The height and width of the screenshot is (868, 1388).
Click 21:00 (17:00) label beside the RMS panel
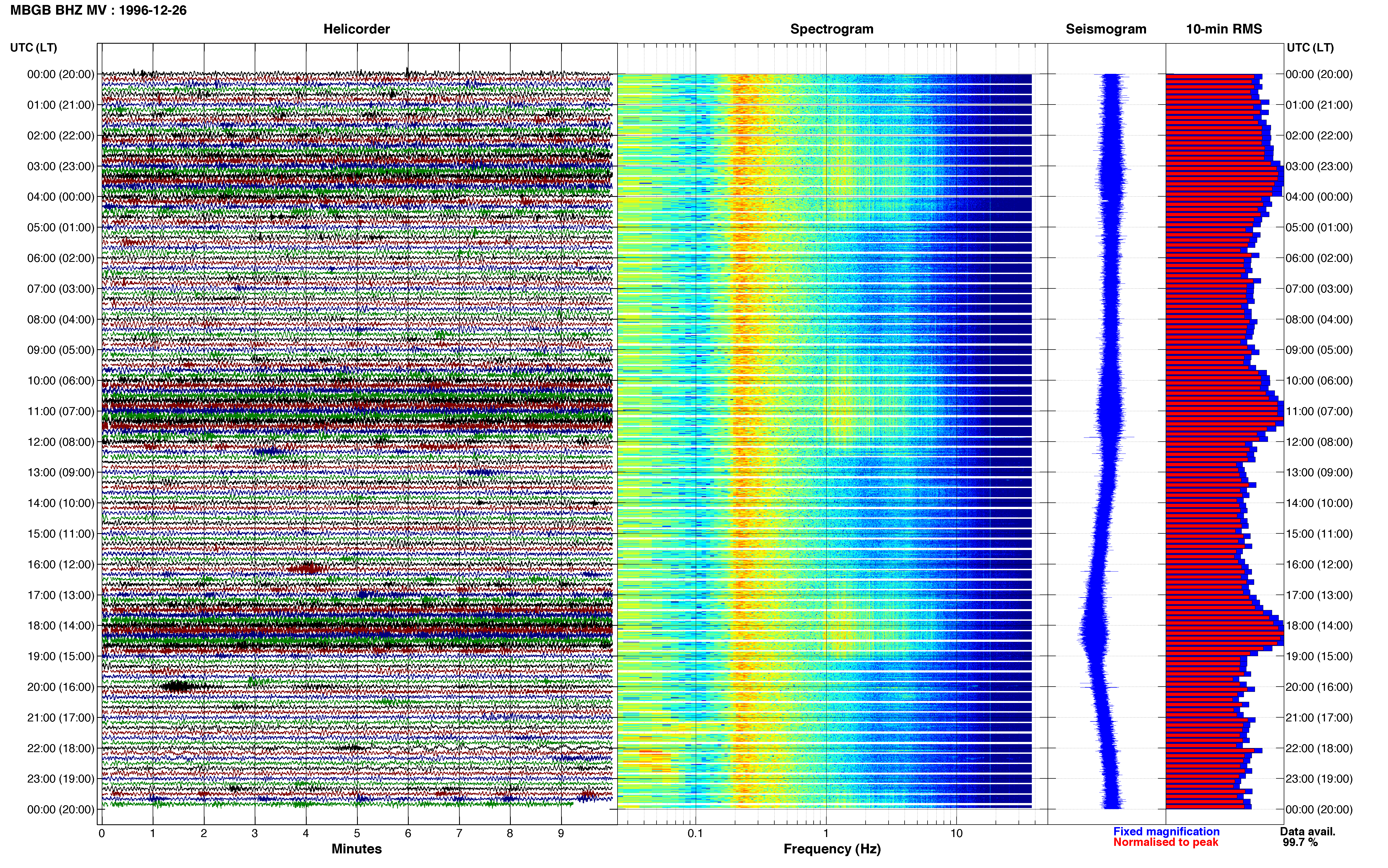(1319, 718)
